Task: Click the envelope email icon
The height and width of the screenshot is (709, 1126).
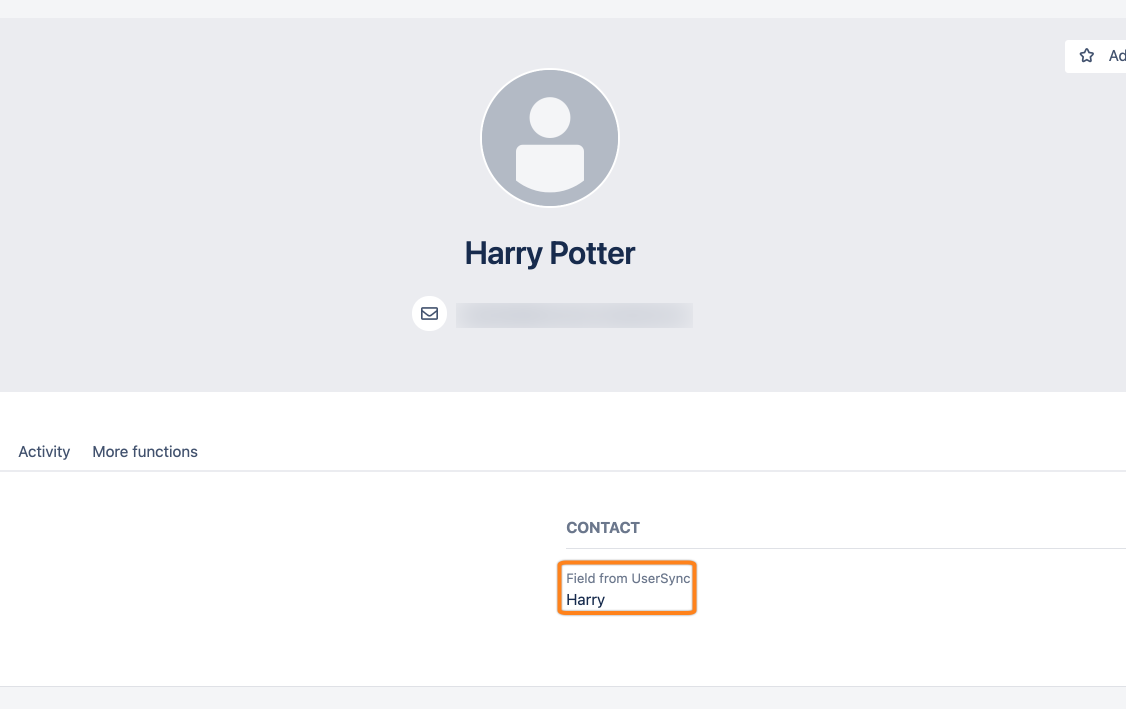Action: tap(429, 314)
